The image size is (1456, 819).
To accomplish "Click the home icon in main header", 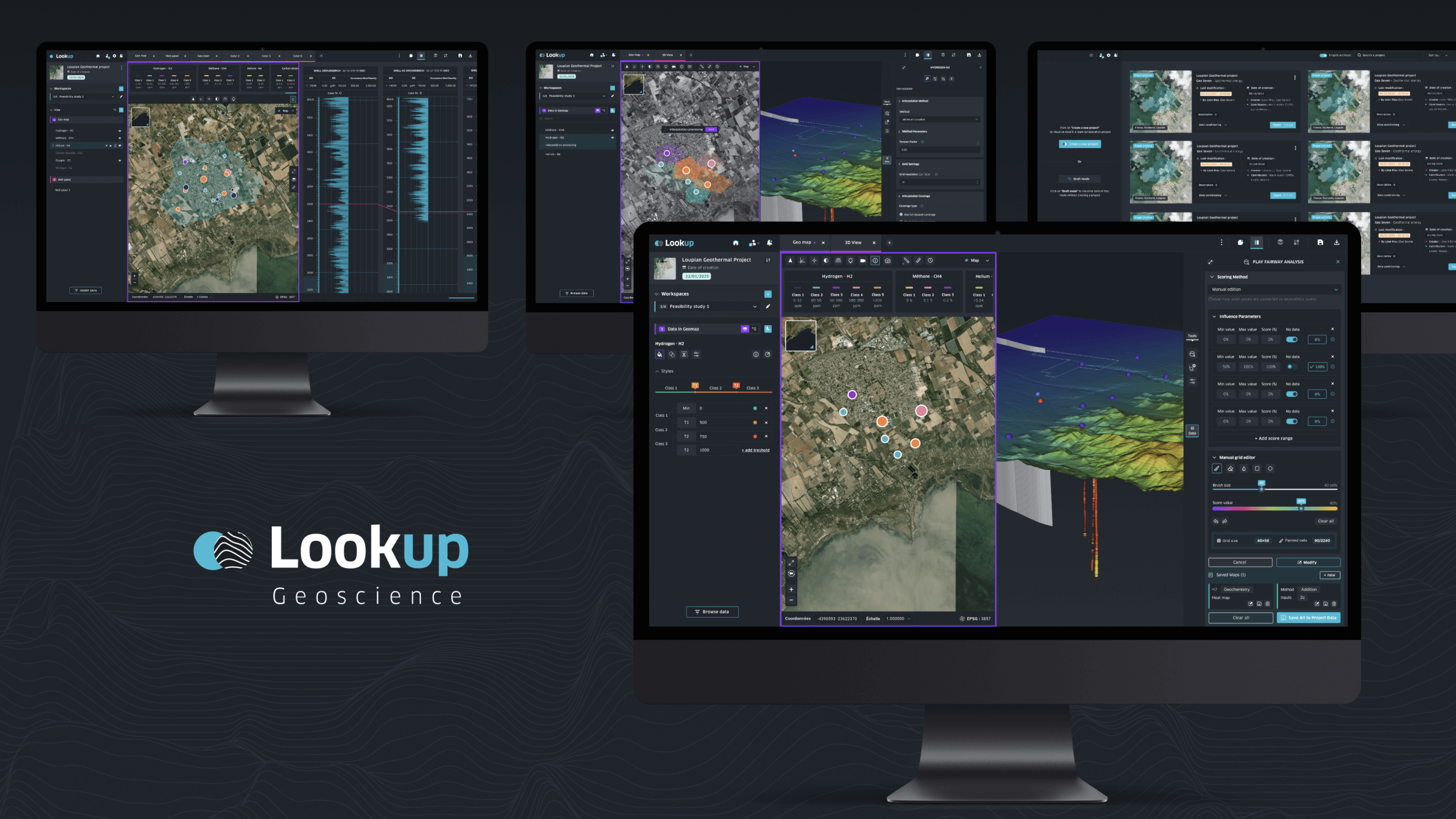I will [x=735, y=243].
